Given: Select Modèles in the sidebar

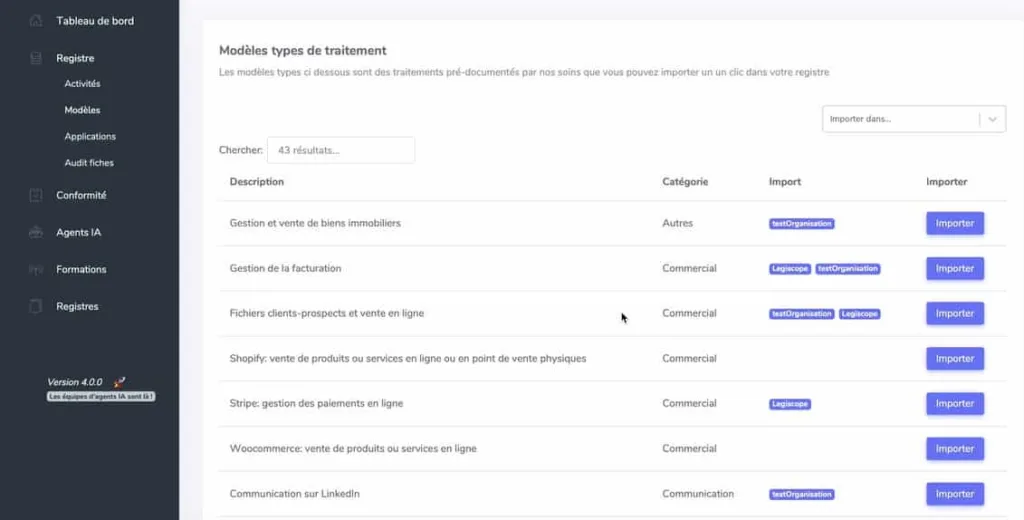Looking at the screenshot, I should (x=82, y=110).
